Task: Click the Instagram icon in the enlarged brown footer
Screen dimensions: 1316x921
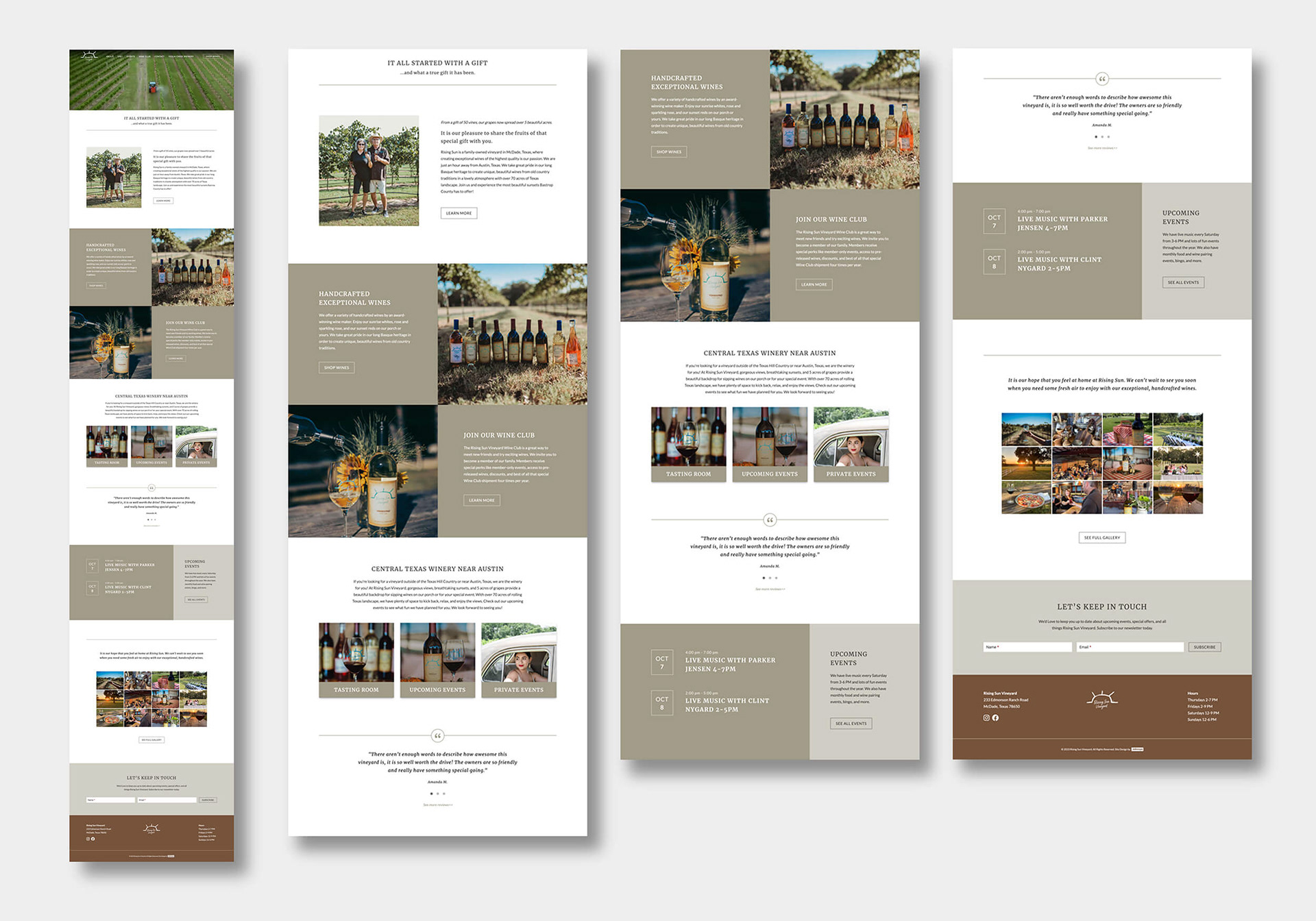Action: coord(986,717)
